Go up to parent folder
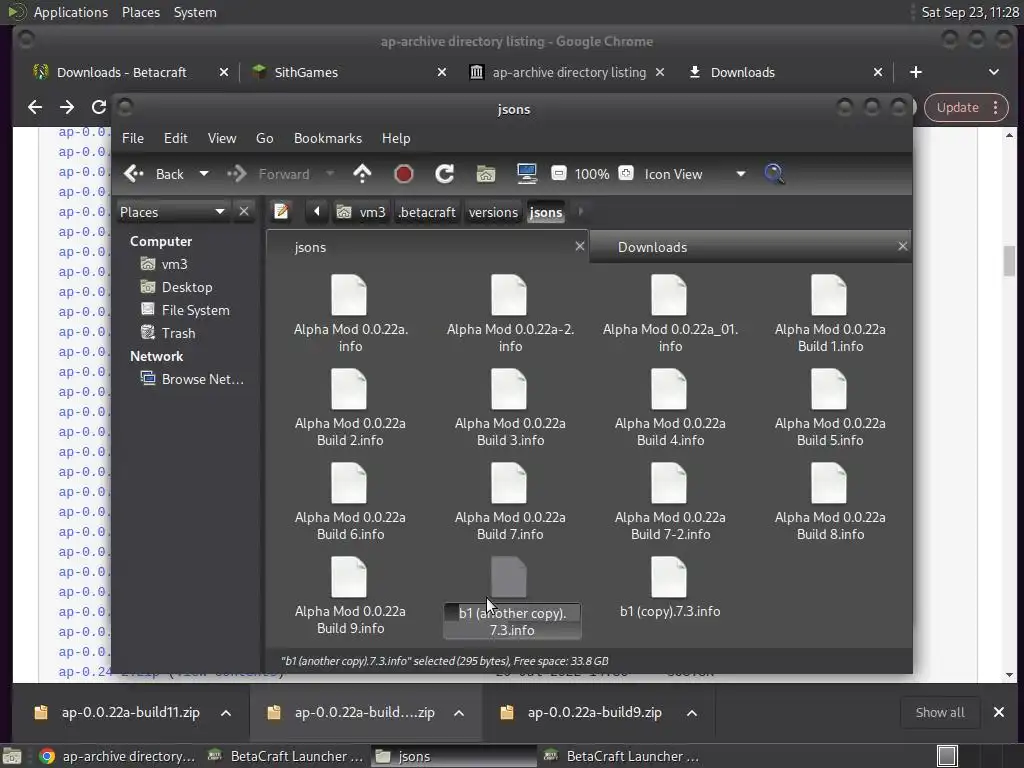Image resolution: width=1024 pixels, height=768 pixels. 362,174
